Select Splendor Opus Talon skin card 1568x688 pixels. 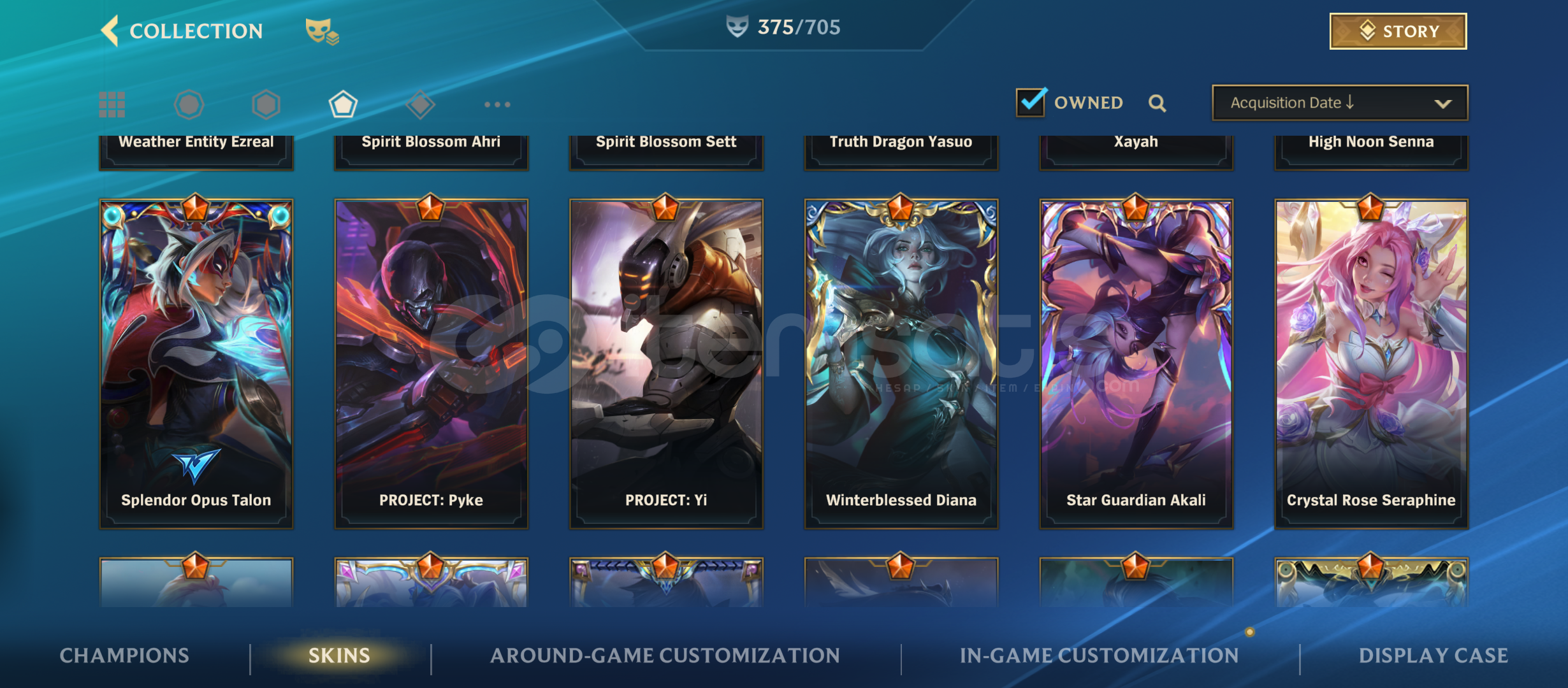[196, 363]
